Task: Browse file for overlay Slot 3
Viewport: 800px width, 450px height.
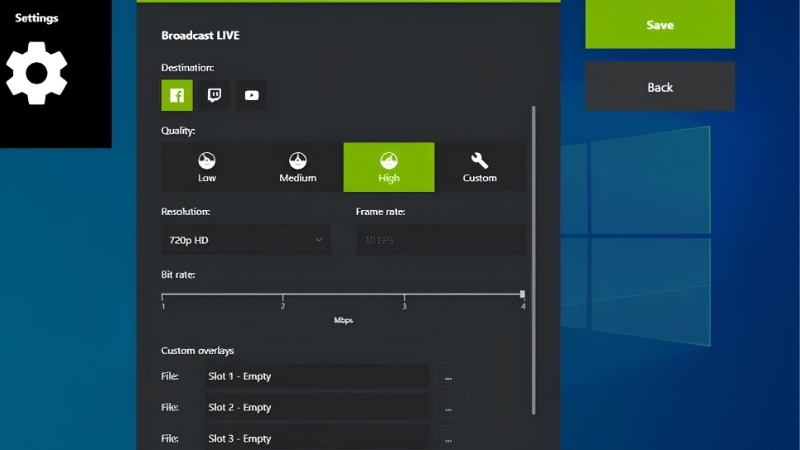Action: [448, 439]
